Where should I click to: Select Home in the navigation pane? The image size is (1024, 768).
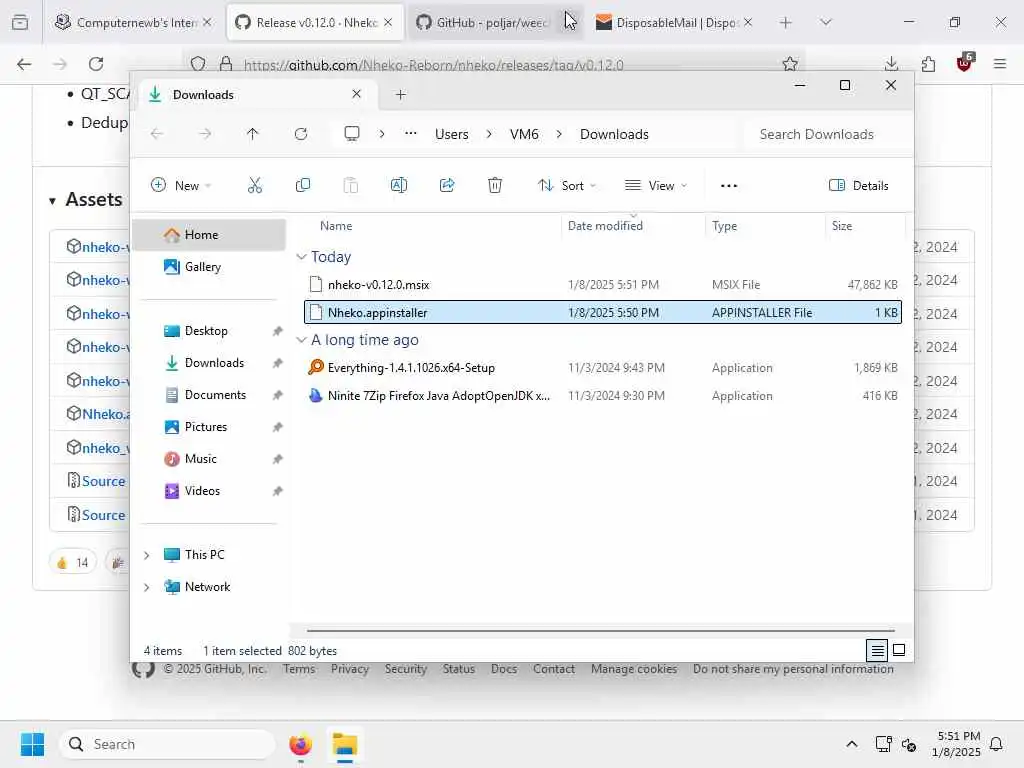(x=209, y=234)
